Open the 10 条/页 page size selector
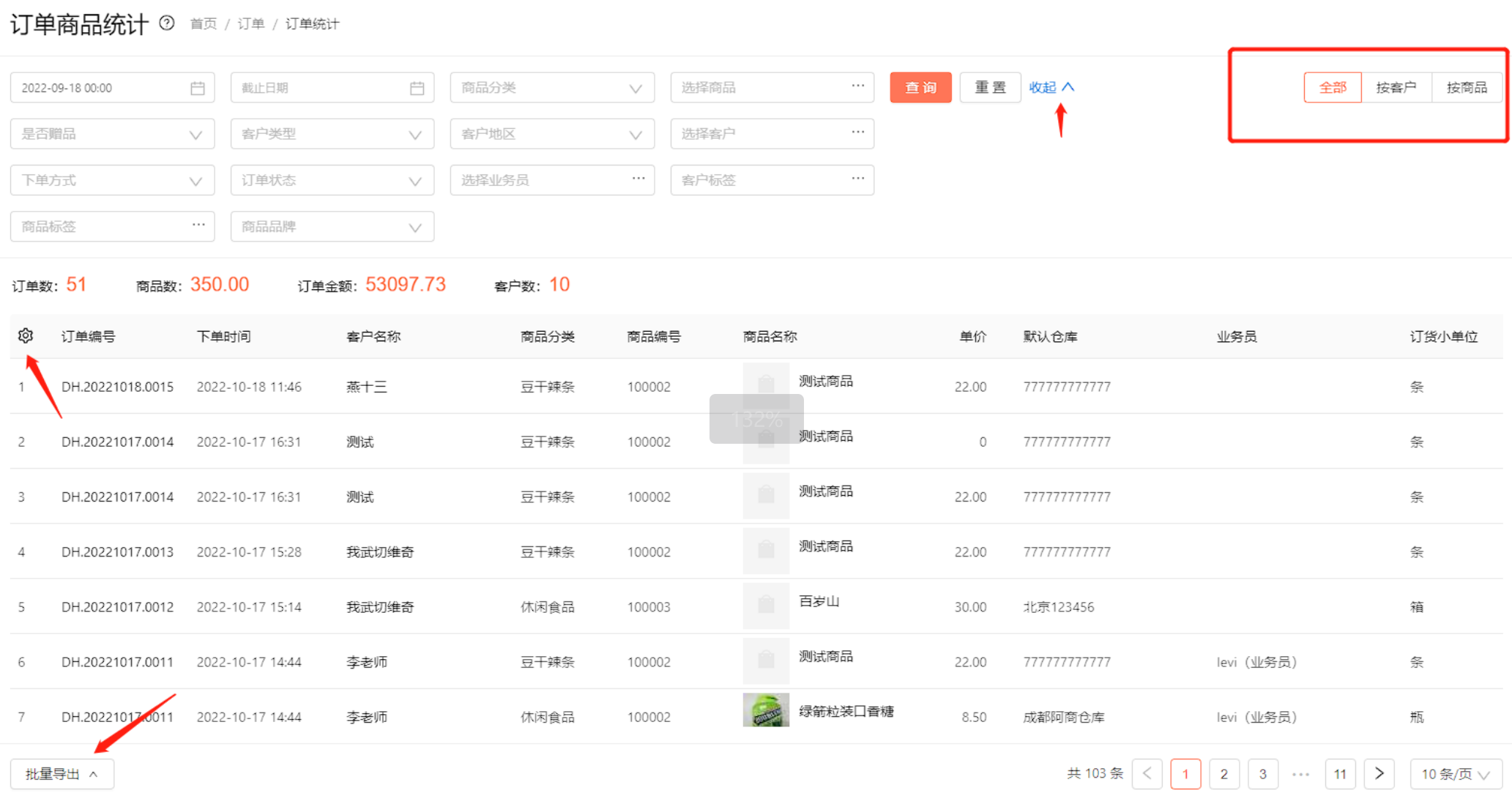 1456,774
